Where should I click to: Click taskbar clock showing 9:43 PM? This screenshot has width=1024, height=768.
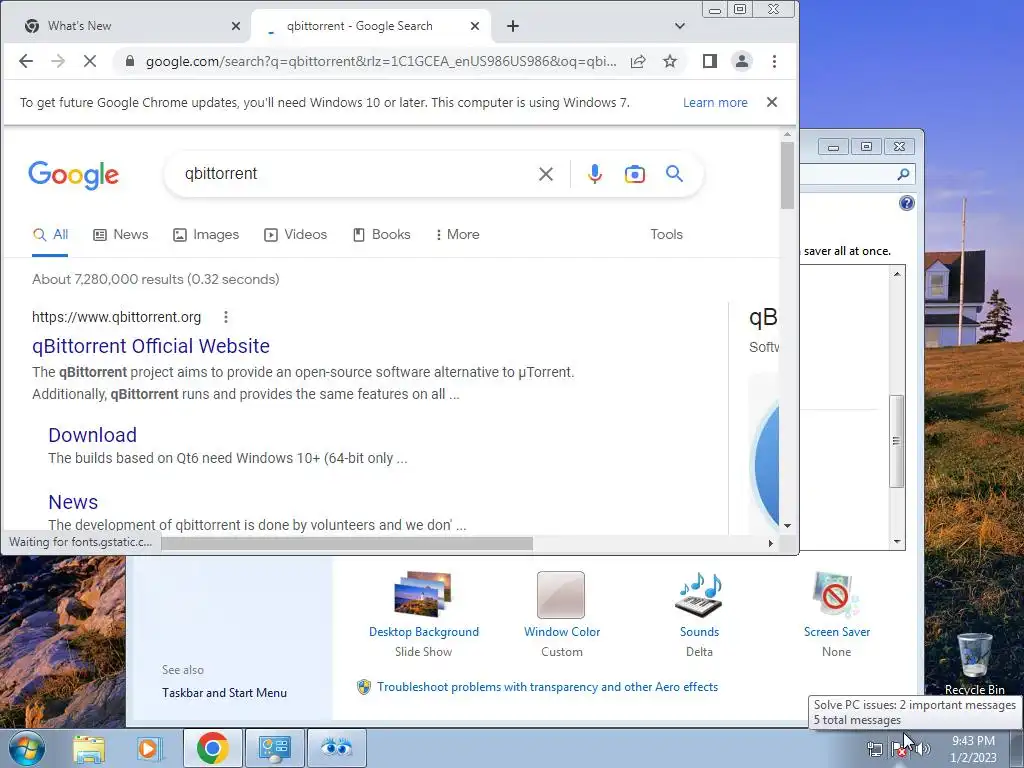point(973,748)
